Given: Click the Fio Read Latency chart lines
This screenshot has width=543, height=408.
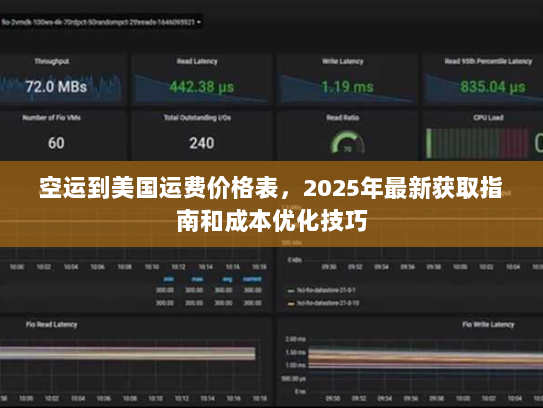Looking at the screenshot, I should coord(128,353).
